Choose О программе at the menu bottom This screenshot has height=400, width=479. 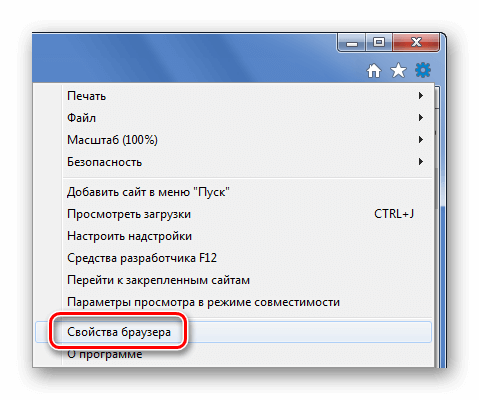pyautogui.click(x=233, y=354)
